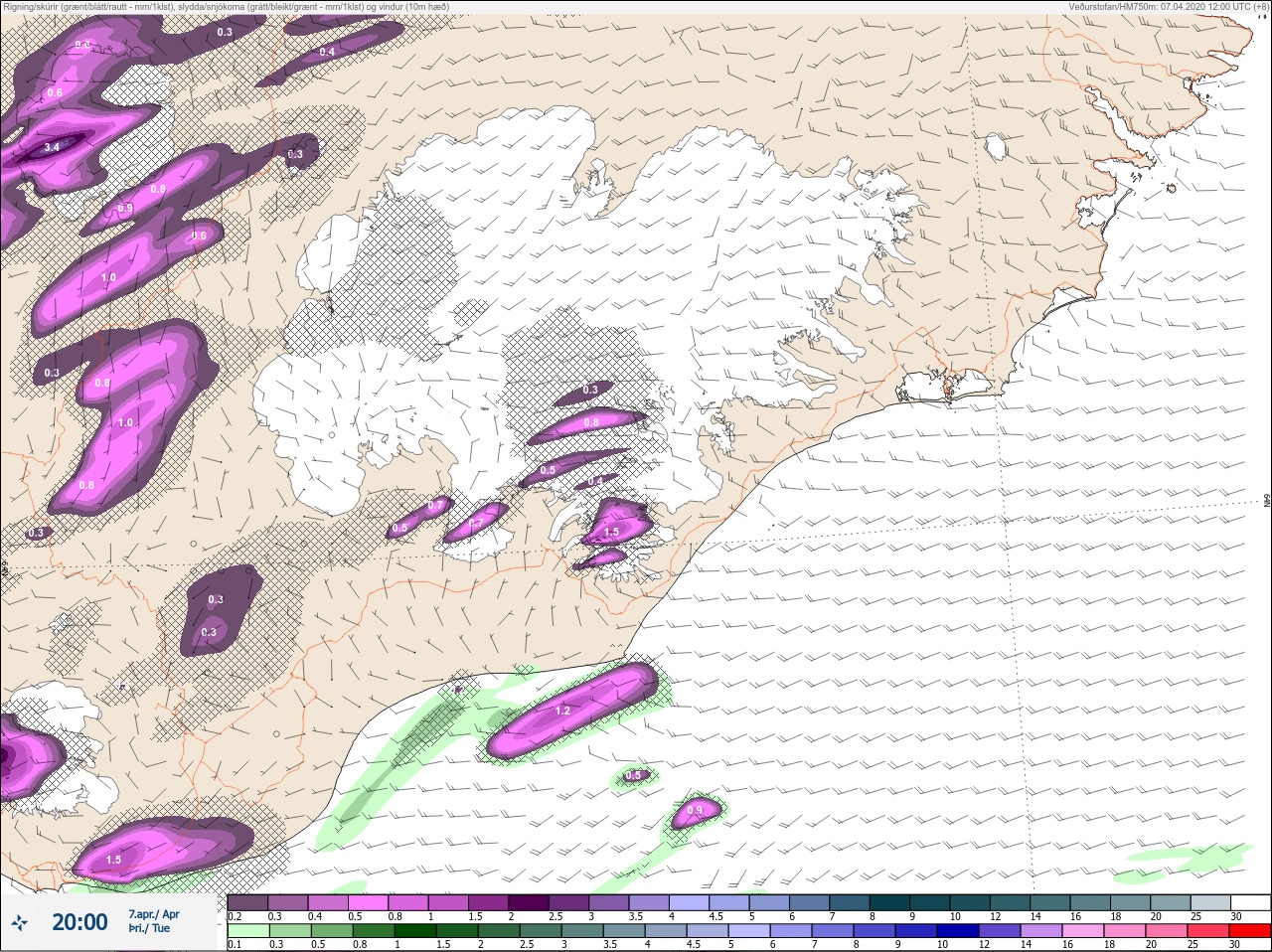Pick the dusky purple 0.2 swatch in the upper legend
The height and width of the screenshot is (952, 1272).
[247, 902]
